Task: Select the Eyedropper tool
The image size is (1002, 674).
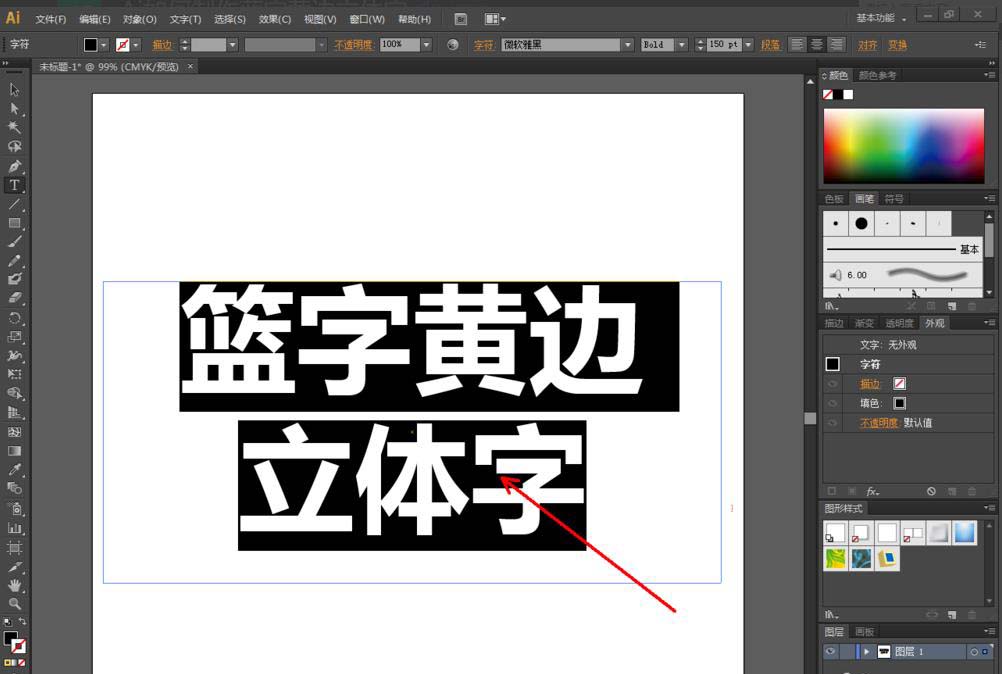Action: 14,470
